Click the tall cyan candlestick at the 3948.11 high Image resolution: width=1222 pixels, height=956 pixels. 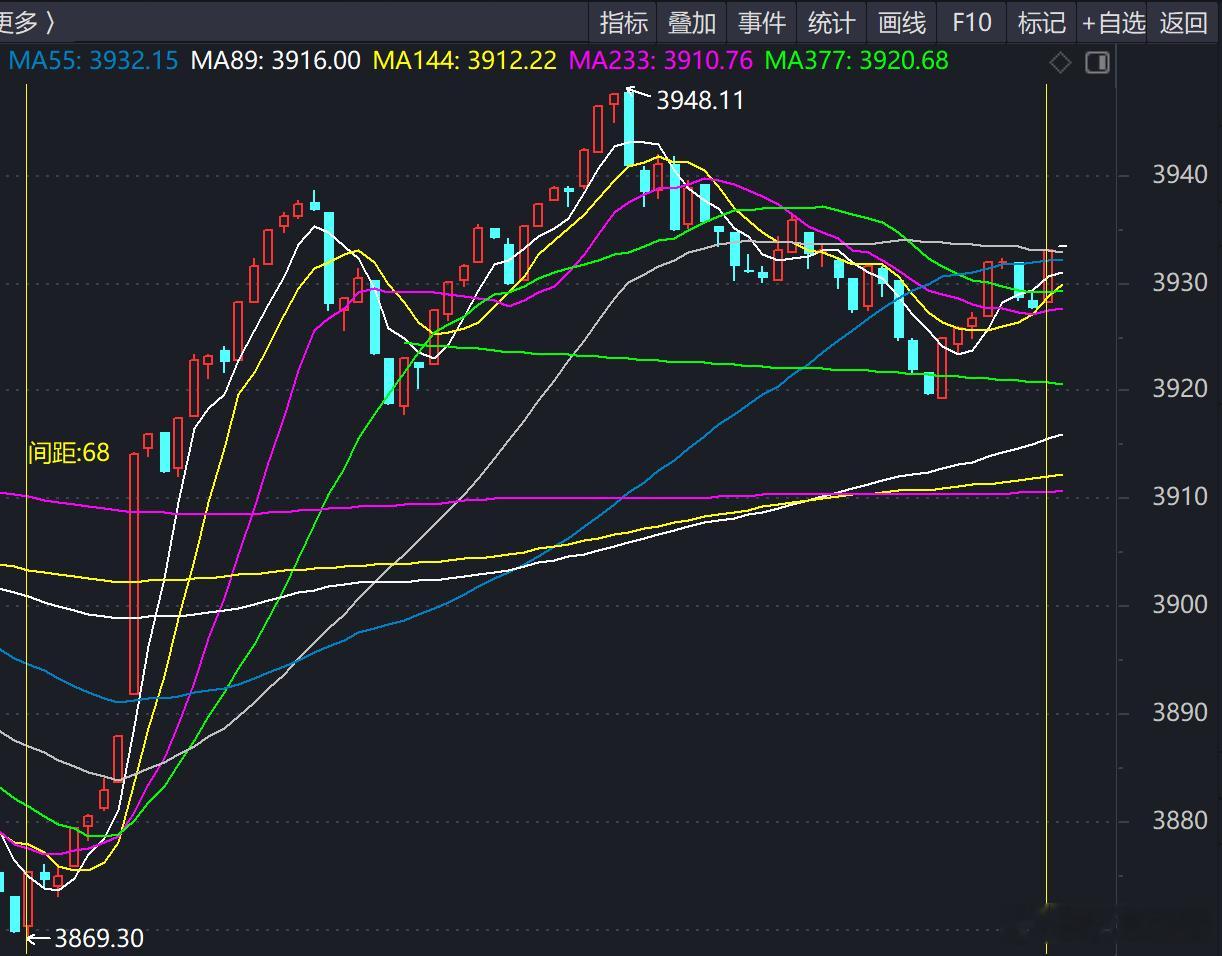click(629, 128)
